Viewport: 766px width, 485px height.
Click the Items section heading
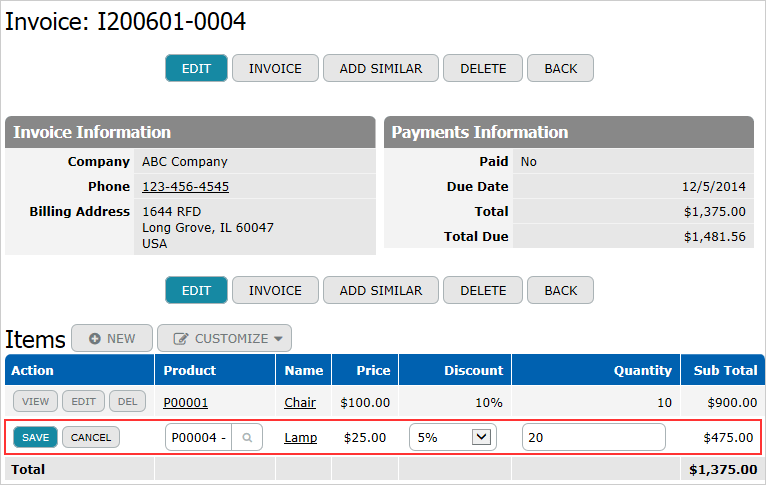click(35, 339)
